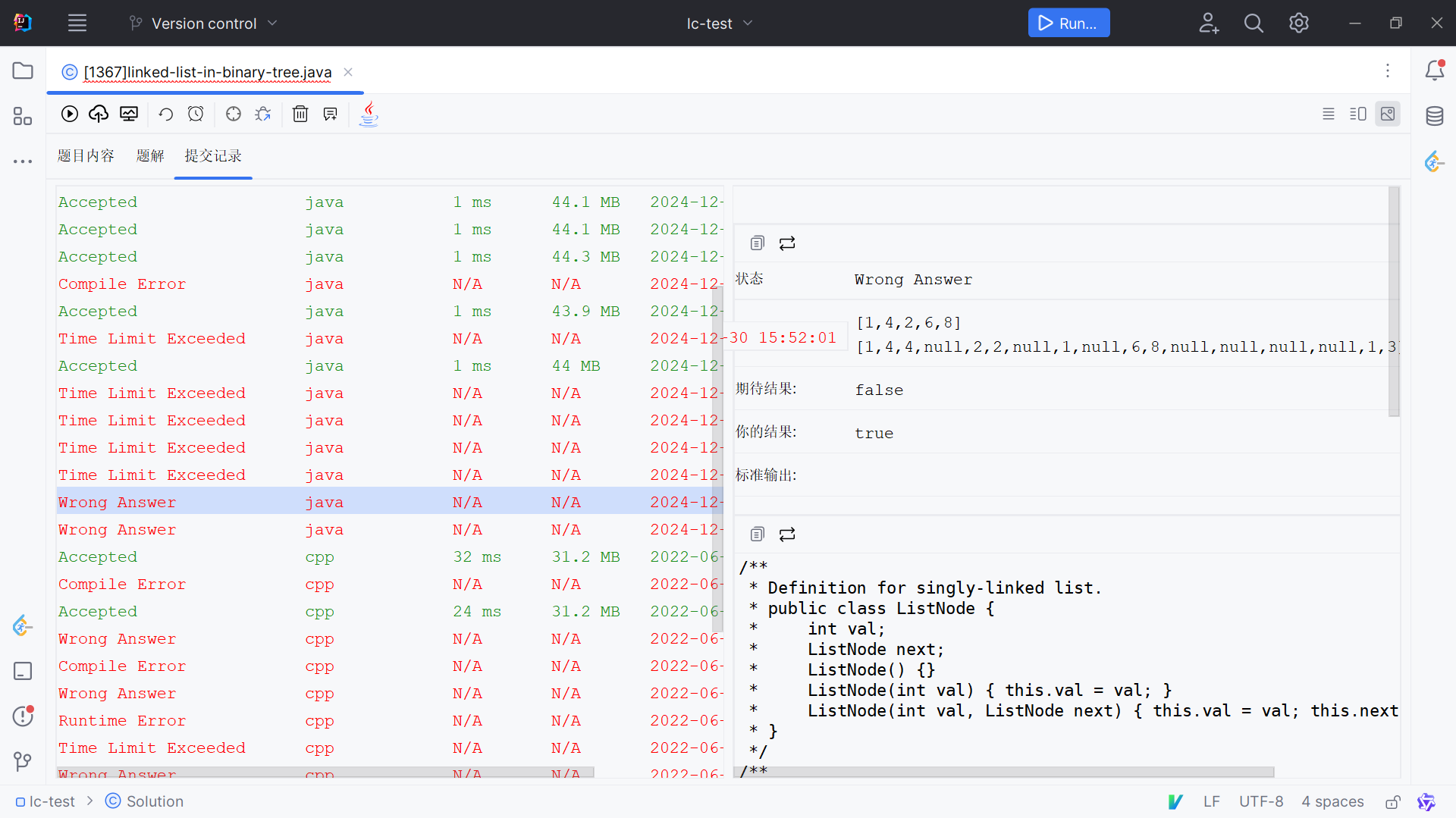
Task: Select highlighted Wrong Answer java row
Action: (x=390, y=502)
